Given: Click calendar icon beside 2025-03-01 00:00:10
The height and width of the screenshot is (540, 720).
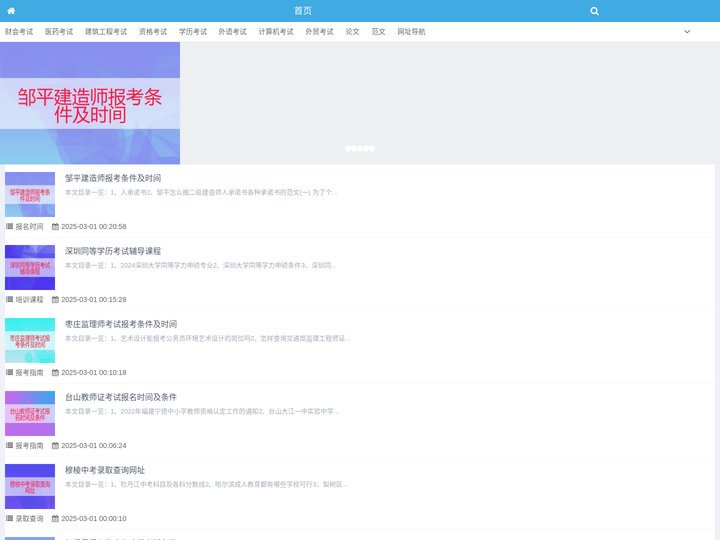Looking at the screenshot, I should [55, 518].
